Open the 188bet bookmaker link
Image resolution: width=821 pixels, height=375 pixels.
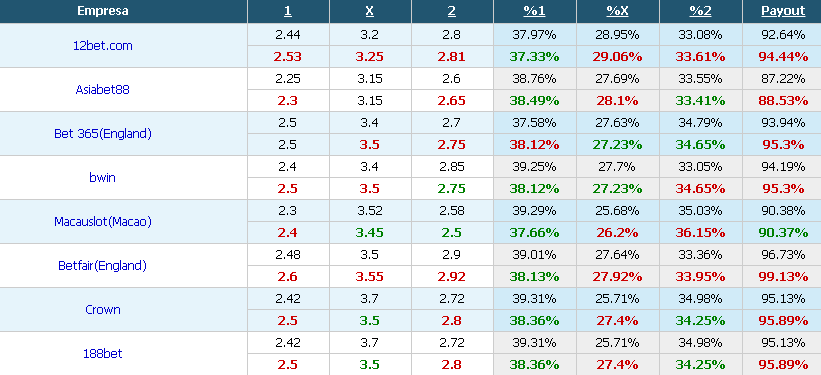point(103,354)
